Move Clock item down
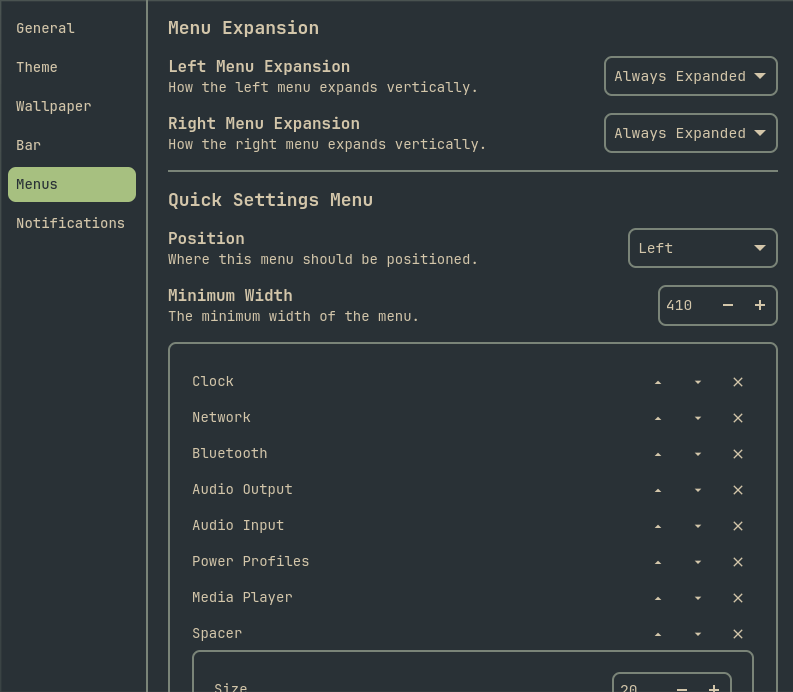Image resolution: width=793 pixels, height=692 pixels. coord(698,382)
